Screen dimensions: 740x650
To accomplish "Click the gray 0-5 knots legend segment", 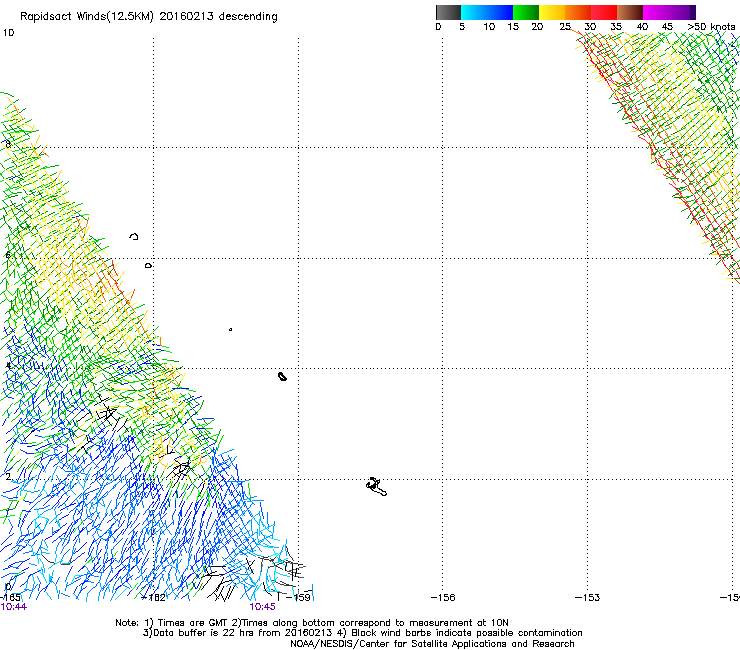I will (448, 12).
